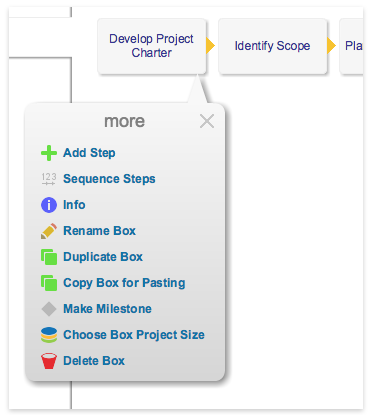Click the pencil Rename Box icon
Screen dimensions: 374x415
click(49, 231)
